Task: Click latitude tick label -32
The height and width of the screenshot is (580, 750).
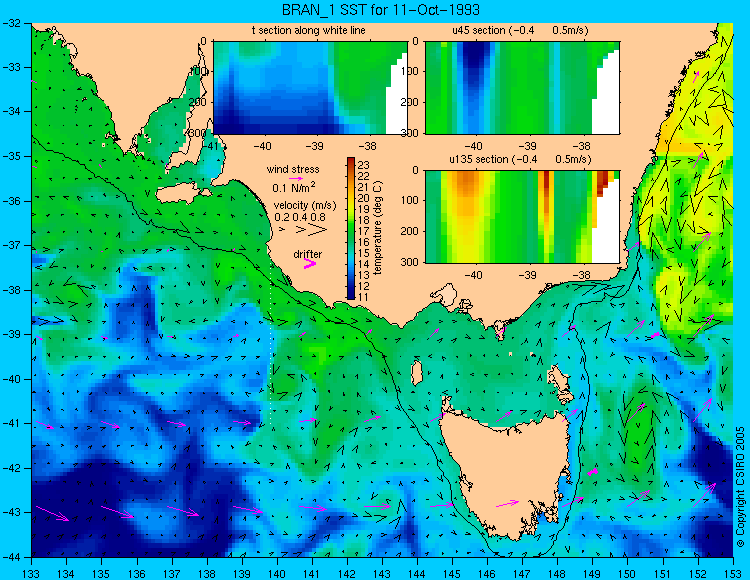Action: click(x=11, y=23)
